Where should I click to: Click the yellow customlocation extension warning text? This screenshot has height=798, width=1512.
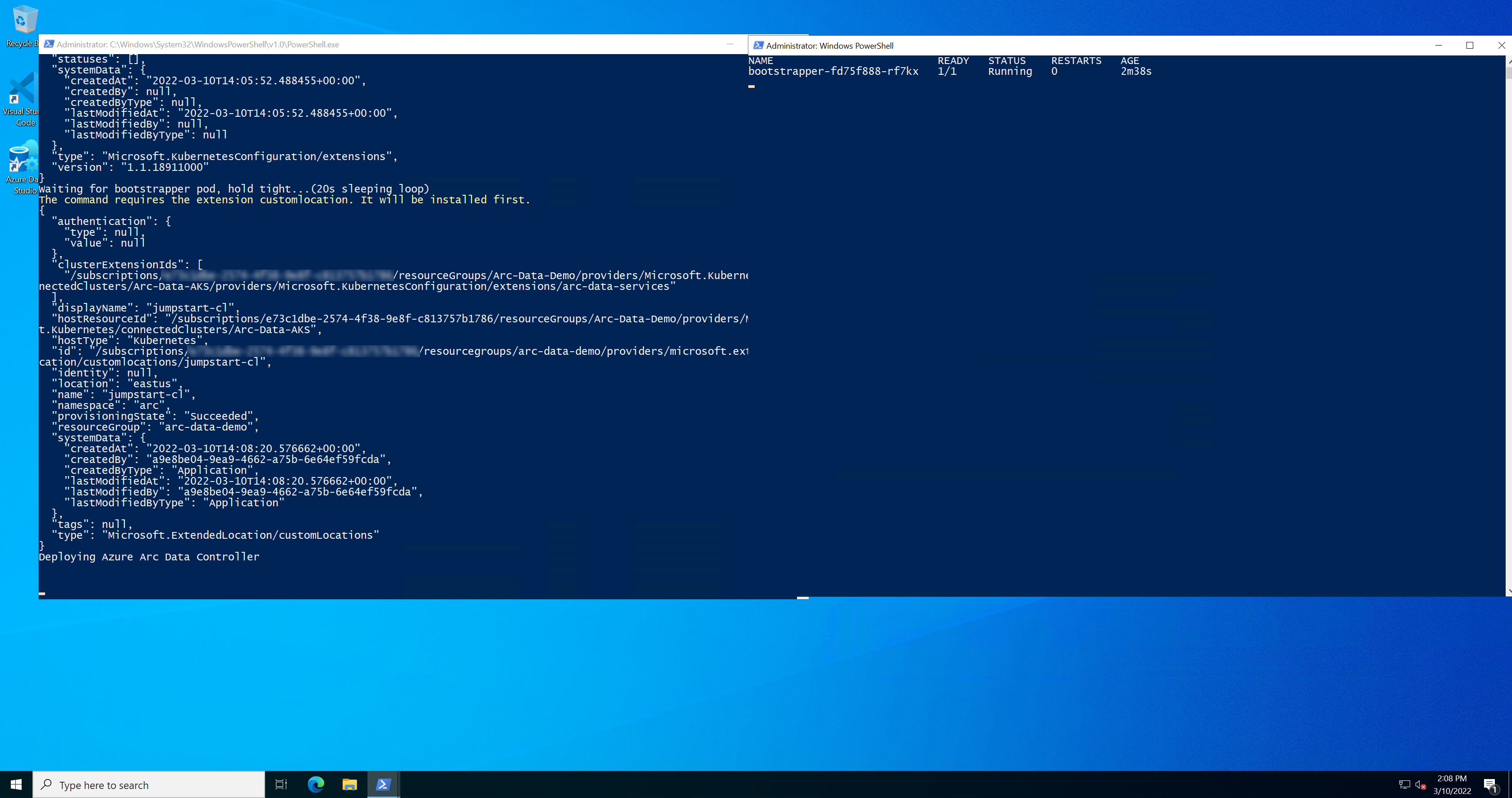point(284,200)
